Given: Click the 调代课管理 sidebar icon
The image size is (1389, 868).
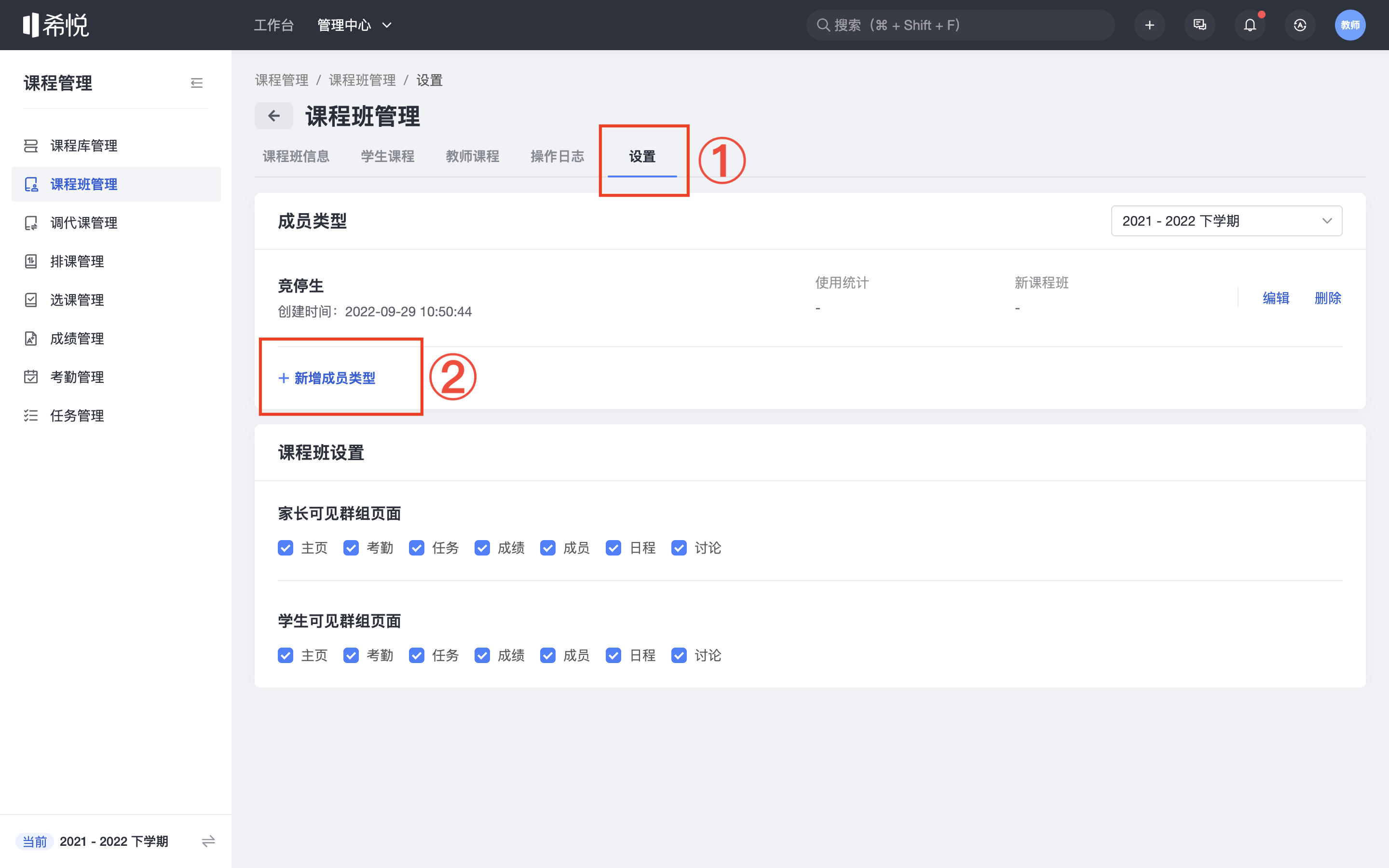Looking at the screenshot, I should 31,223.
